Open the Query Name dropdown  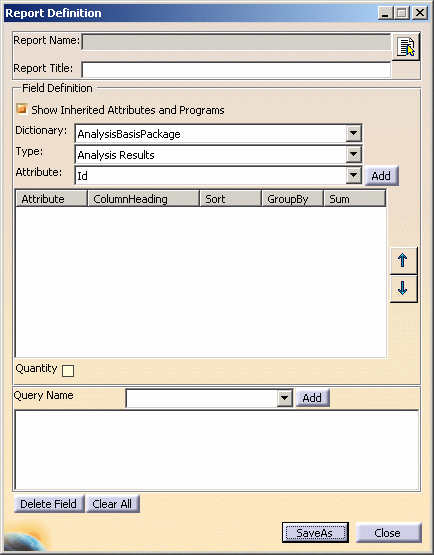click(284, 398)
